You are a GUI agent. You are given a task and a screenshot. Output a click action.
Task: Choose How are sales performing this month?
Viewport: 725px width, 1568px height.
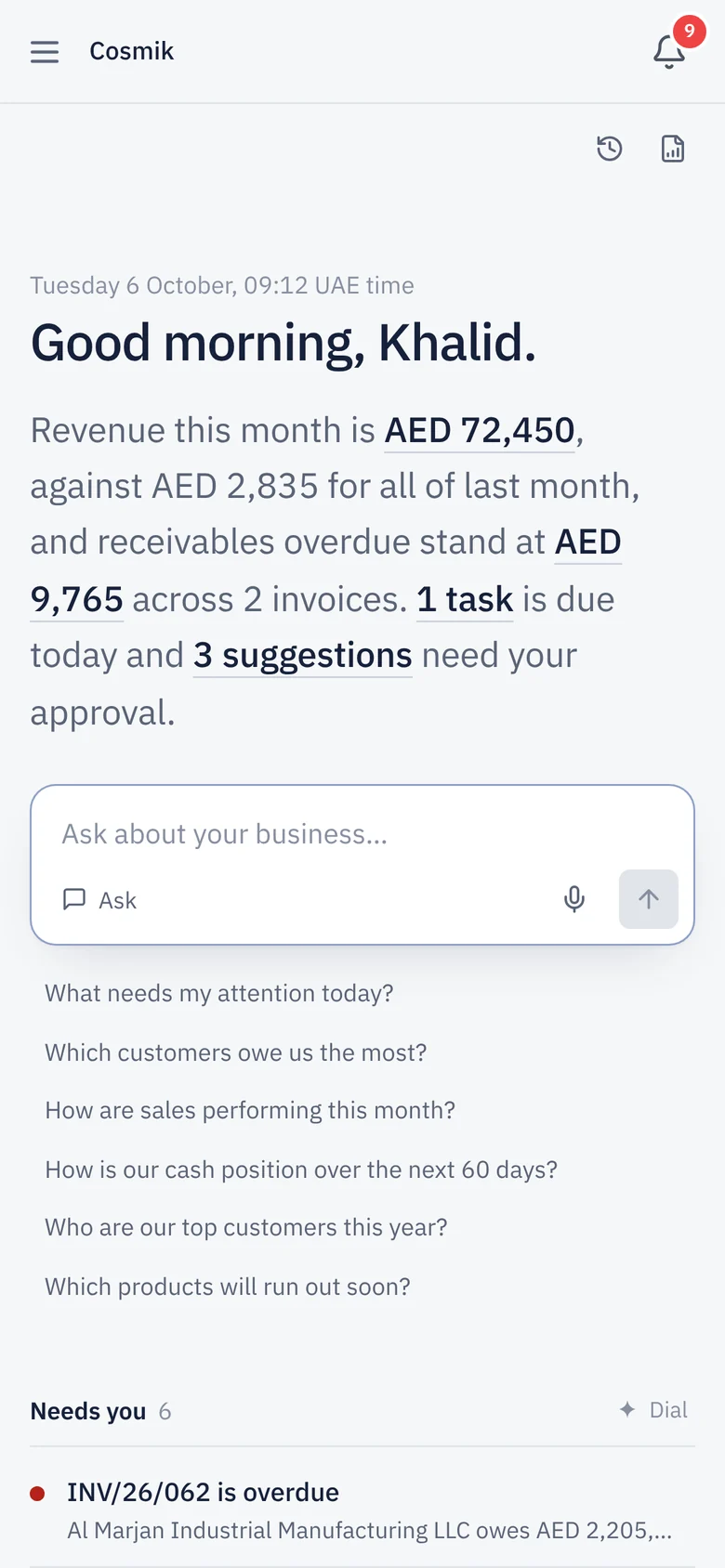(250, 1111)
